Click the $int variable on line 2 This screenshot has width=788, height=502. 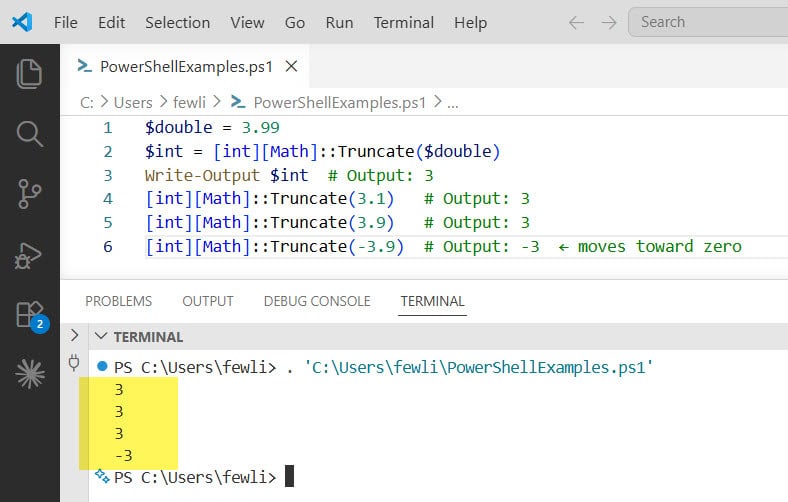(x=164, y=151)
